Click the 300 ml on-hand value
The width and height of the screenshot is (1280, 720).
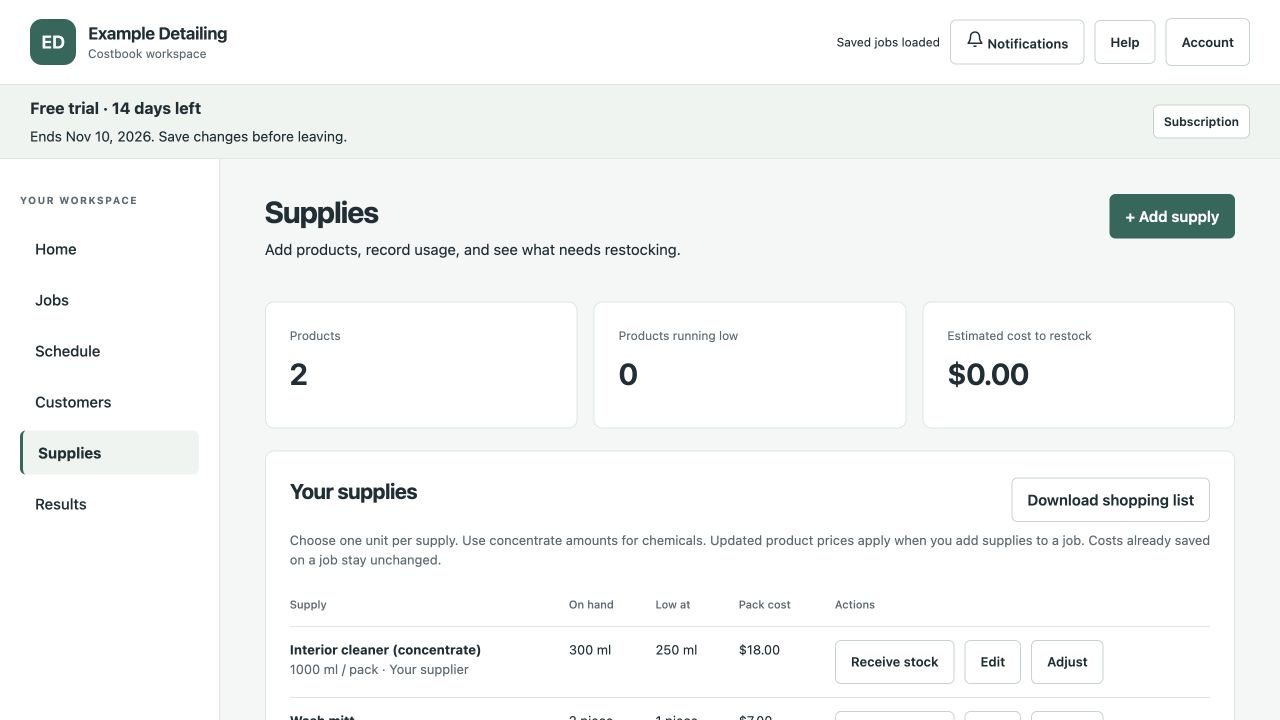point(590,650)
